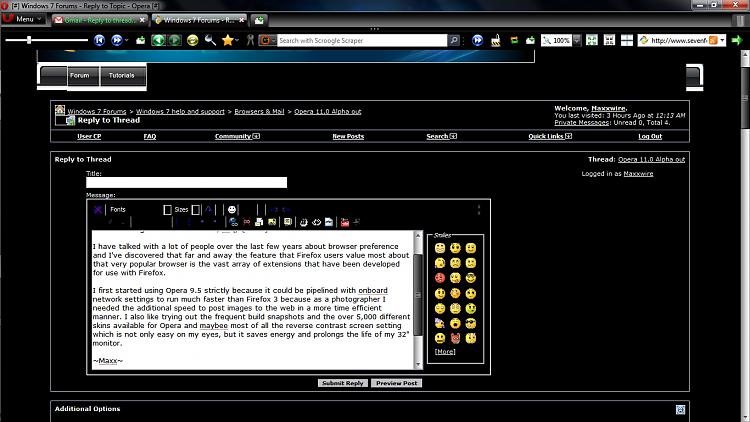The image size is (750, 422).
Task: Open the Fonts dropdown in the editor
Action: click(141, 210)
